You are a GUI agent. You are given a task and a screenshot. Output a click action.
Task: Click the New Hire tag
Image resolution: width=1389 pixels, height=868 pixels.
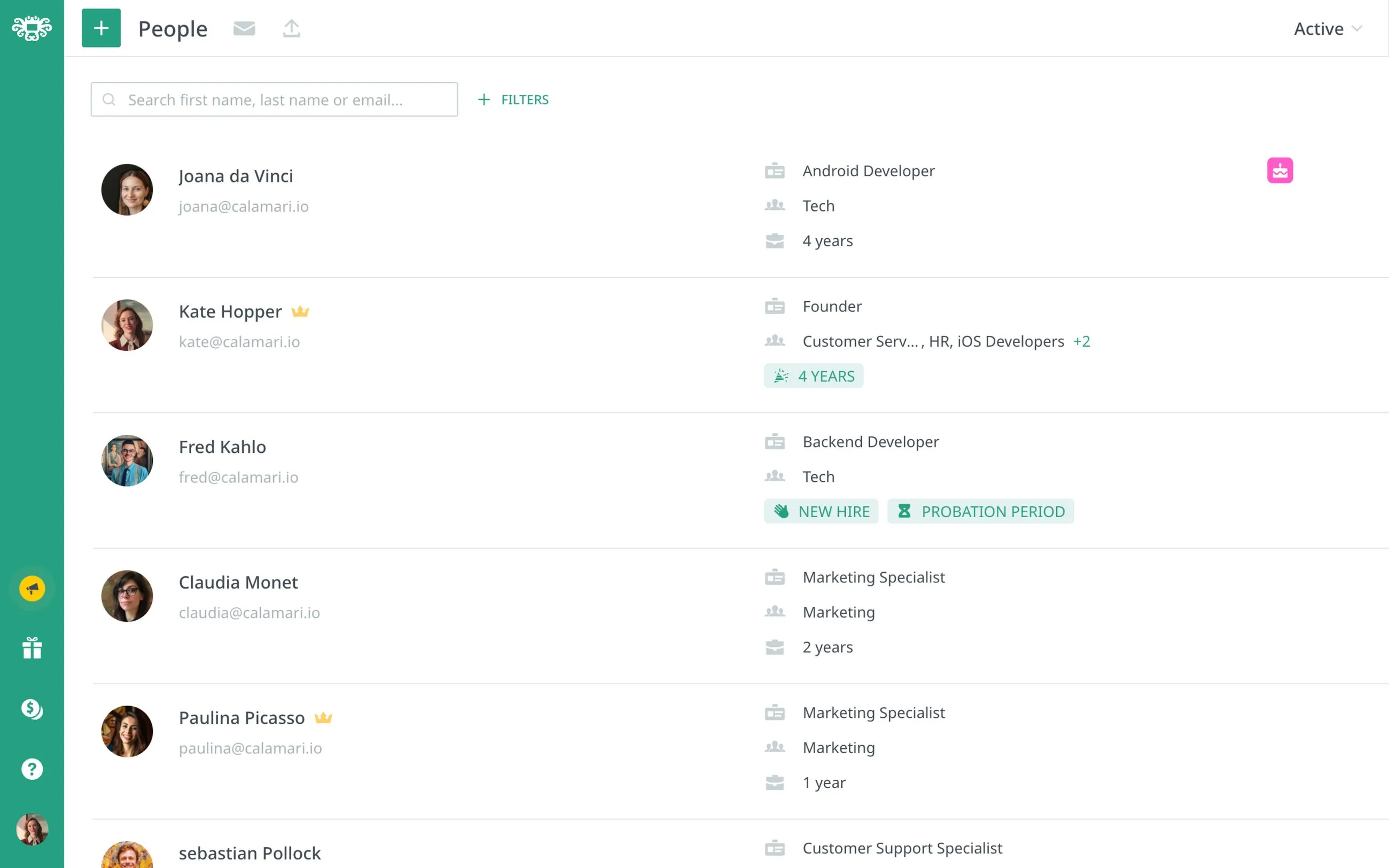click(821, 512)
